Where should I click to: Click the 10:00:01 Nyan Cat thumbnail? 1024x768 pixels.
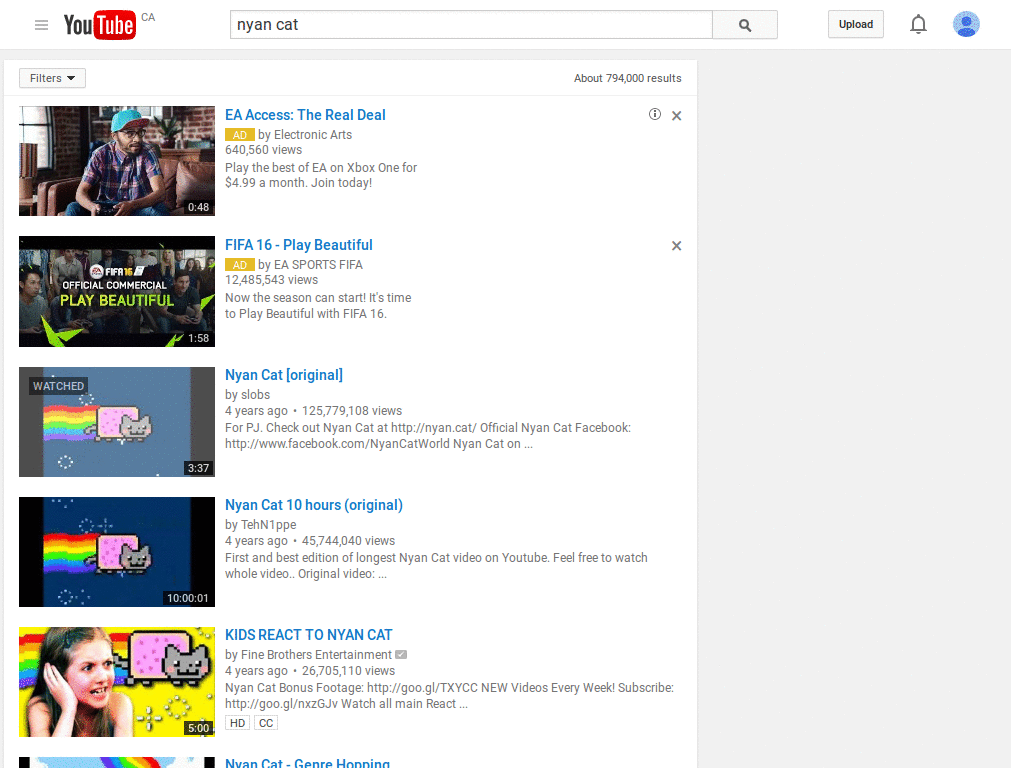point(117,552)
